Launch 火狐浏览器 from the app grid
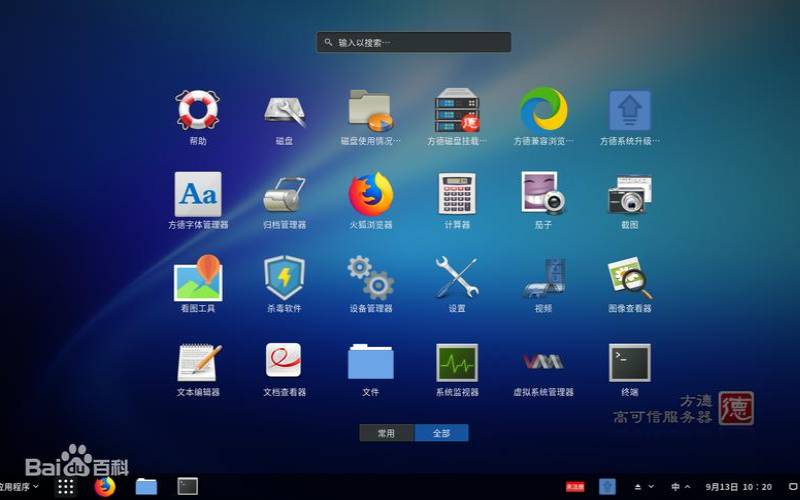 pyautogui.click(x=370, y=194)
